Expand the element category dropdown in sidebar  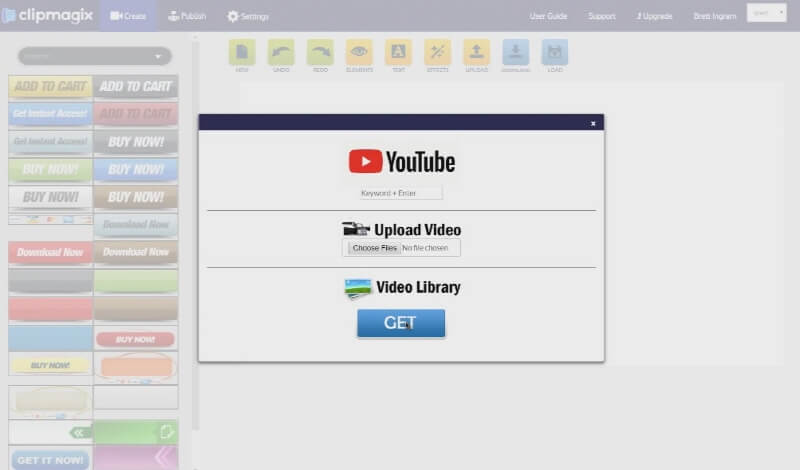tap(95, 56)
